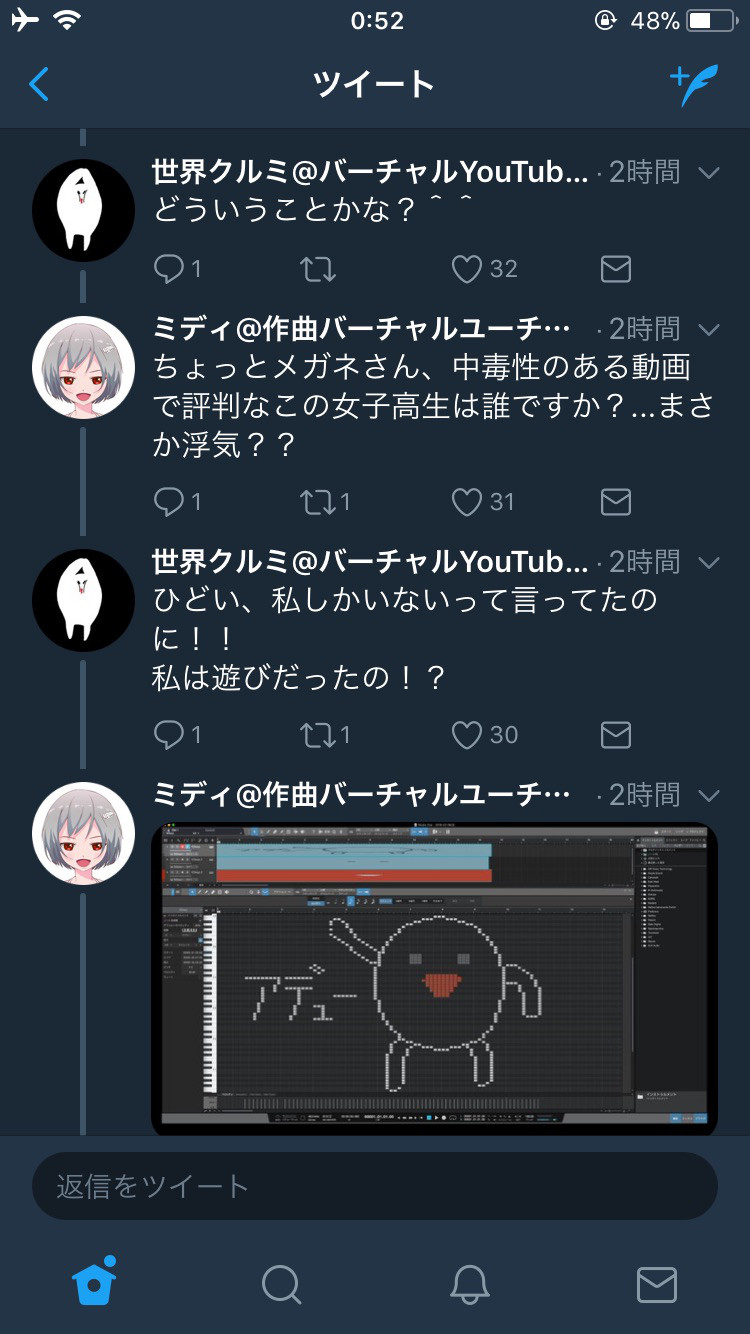Like the tweet with 31 likes
Image resolution: width=750 pixels, height=1334 pixels.
tap(467, 501)
